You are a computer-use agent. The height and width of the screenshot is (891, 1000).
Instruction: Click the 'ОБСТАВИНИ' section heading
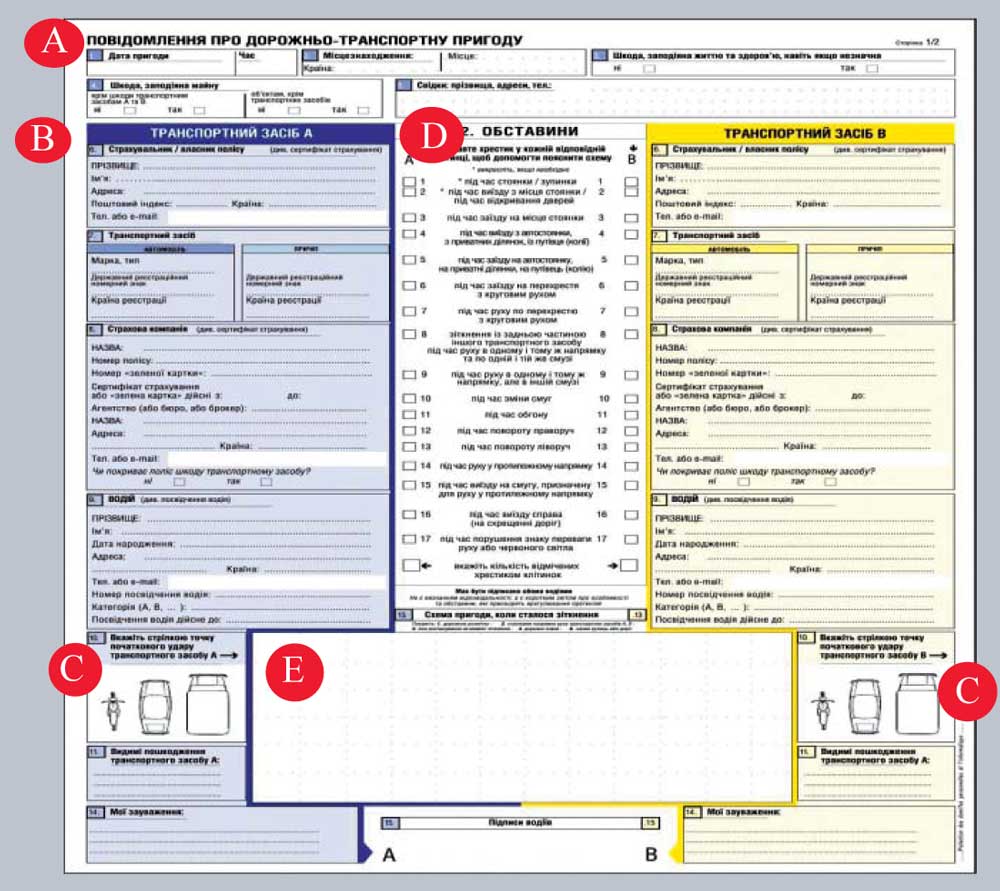click(x=530, y=131)
